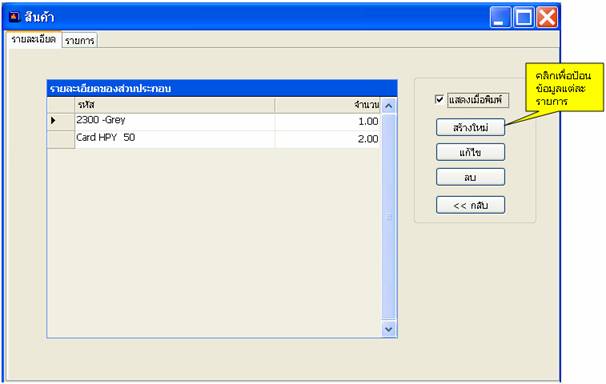Viewport: 606px width, 384px height.
Task: Click the vertical scrollbar thumb in the grid
Action: 389,217
